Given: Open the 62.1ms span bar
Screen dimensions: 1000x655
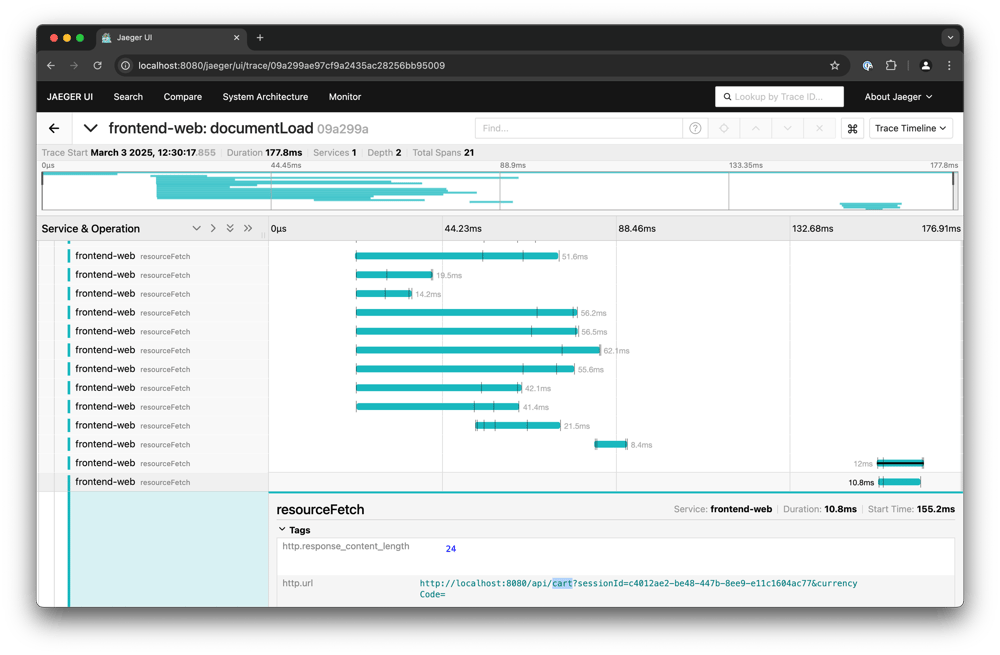Looking at the screenshot, I should coord(478,350).
